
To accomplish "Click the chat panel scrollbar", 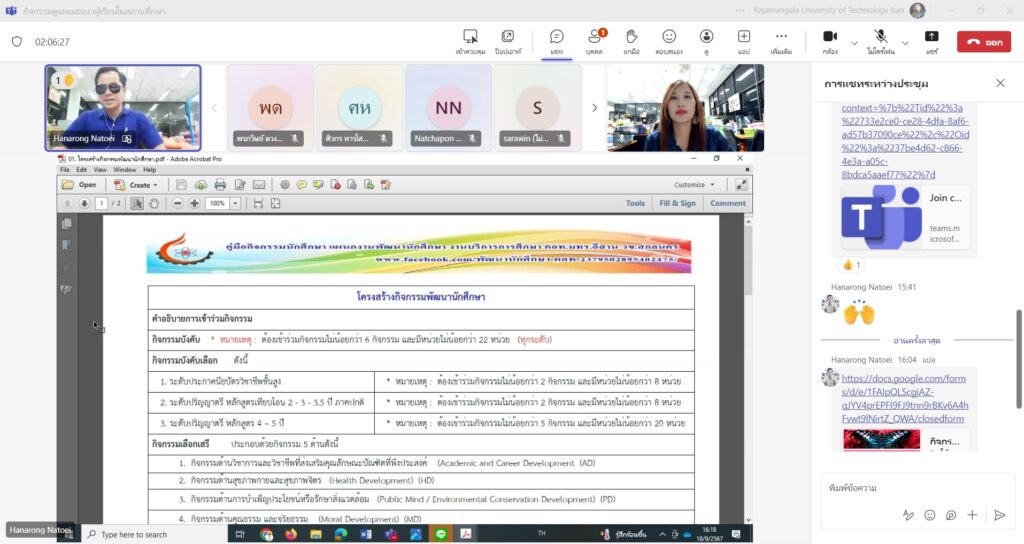I will pyautogui.click(x=1019, y=350).
